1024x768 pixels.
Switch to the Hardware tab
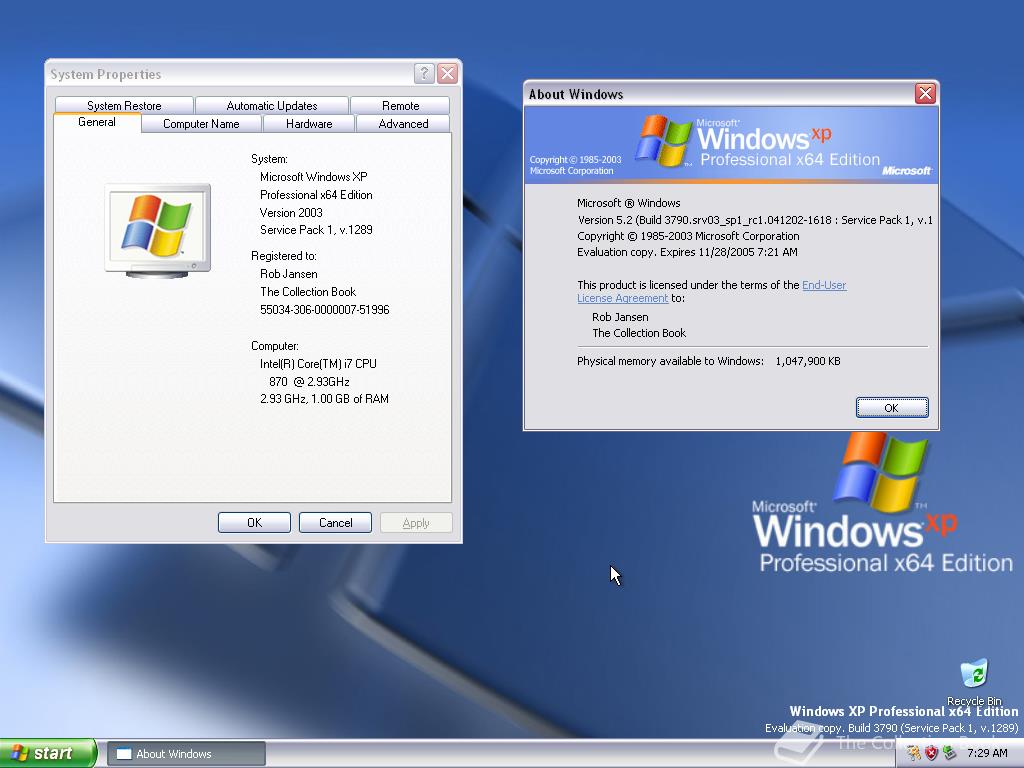tap(309, 123)
